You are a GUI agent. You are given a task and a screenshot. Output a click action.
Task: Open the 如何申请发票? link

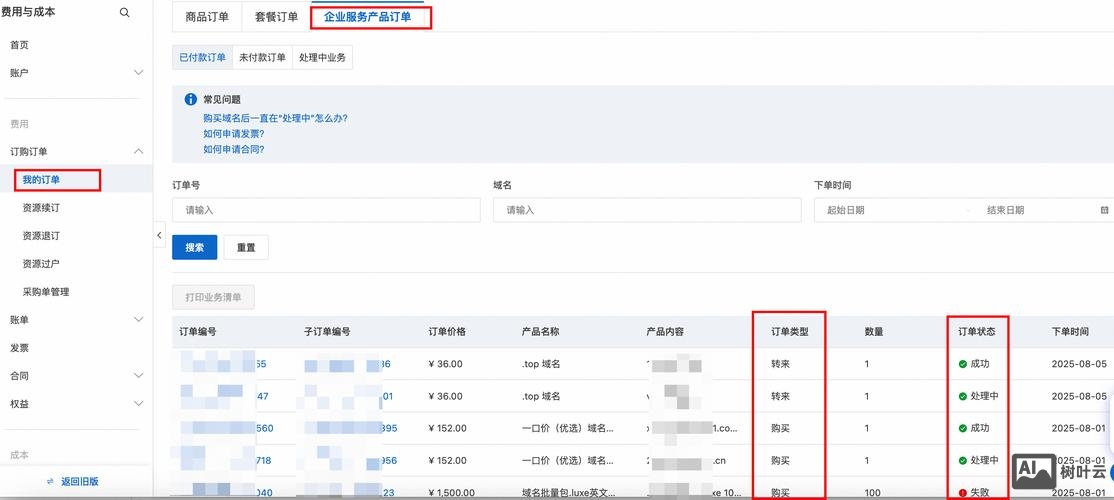click(234, 134)
